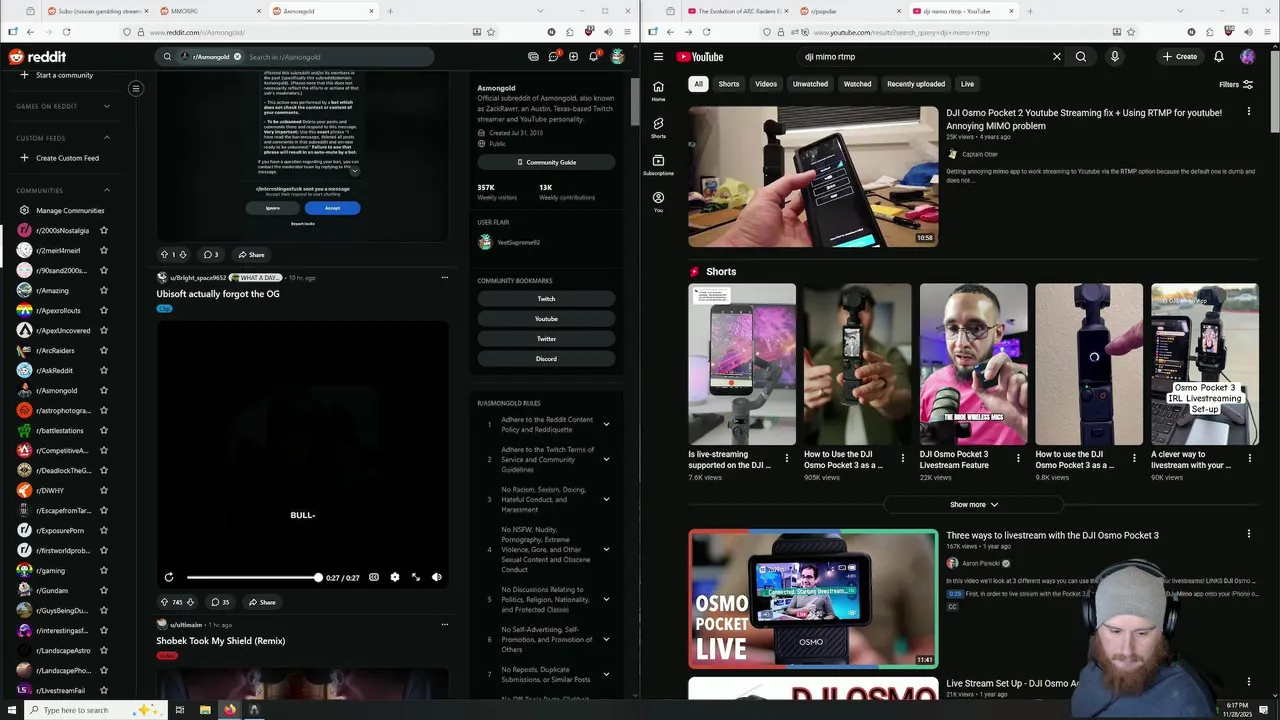
Task: Expand rule 4 No NSFW
Action: (606, 549)
